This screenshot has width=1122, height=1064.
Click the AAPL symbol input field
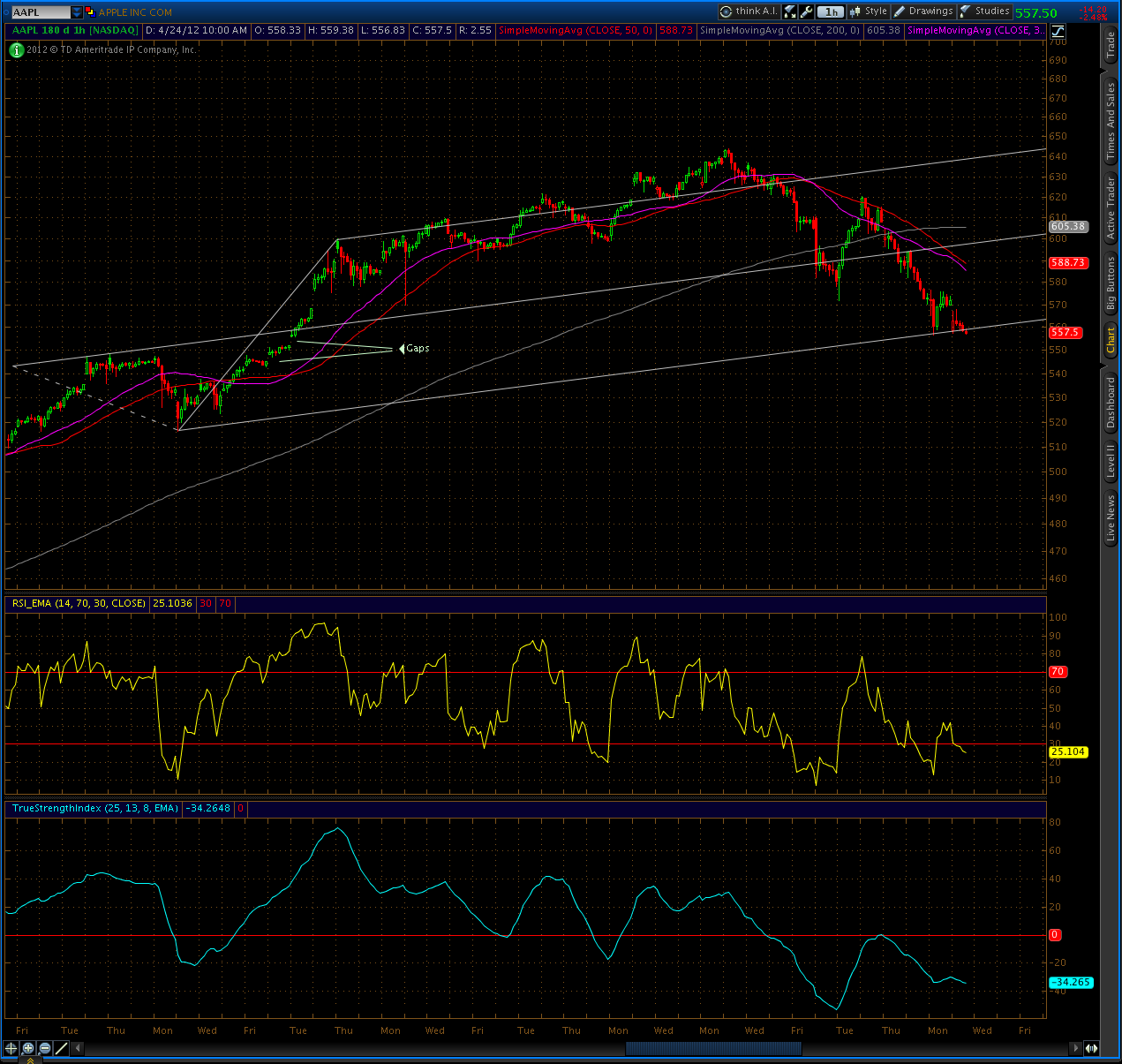[41, 12]
